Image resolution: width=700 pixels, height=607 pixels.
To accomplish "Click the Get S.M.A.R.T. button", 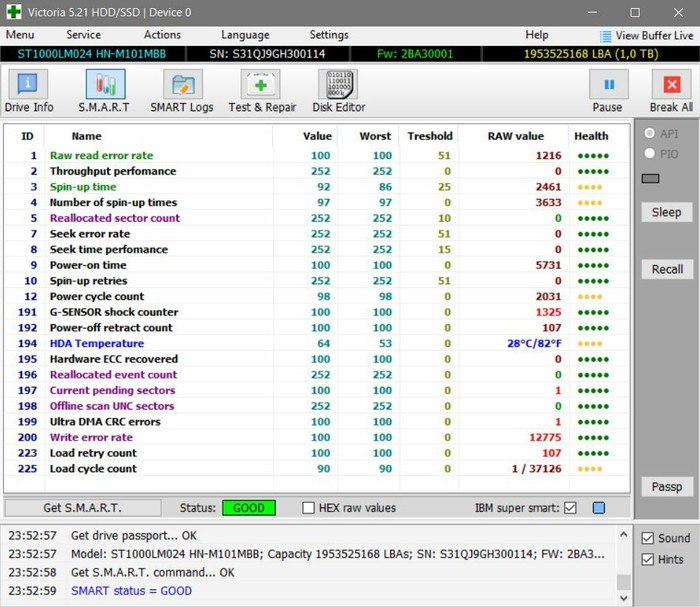I will pos(82,508).
